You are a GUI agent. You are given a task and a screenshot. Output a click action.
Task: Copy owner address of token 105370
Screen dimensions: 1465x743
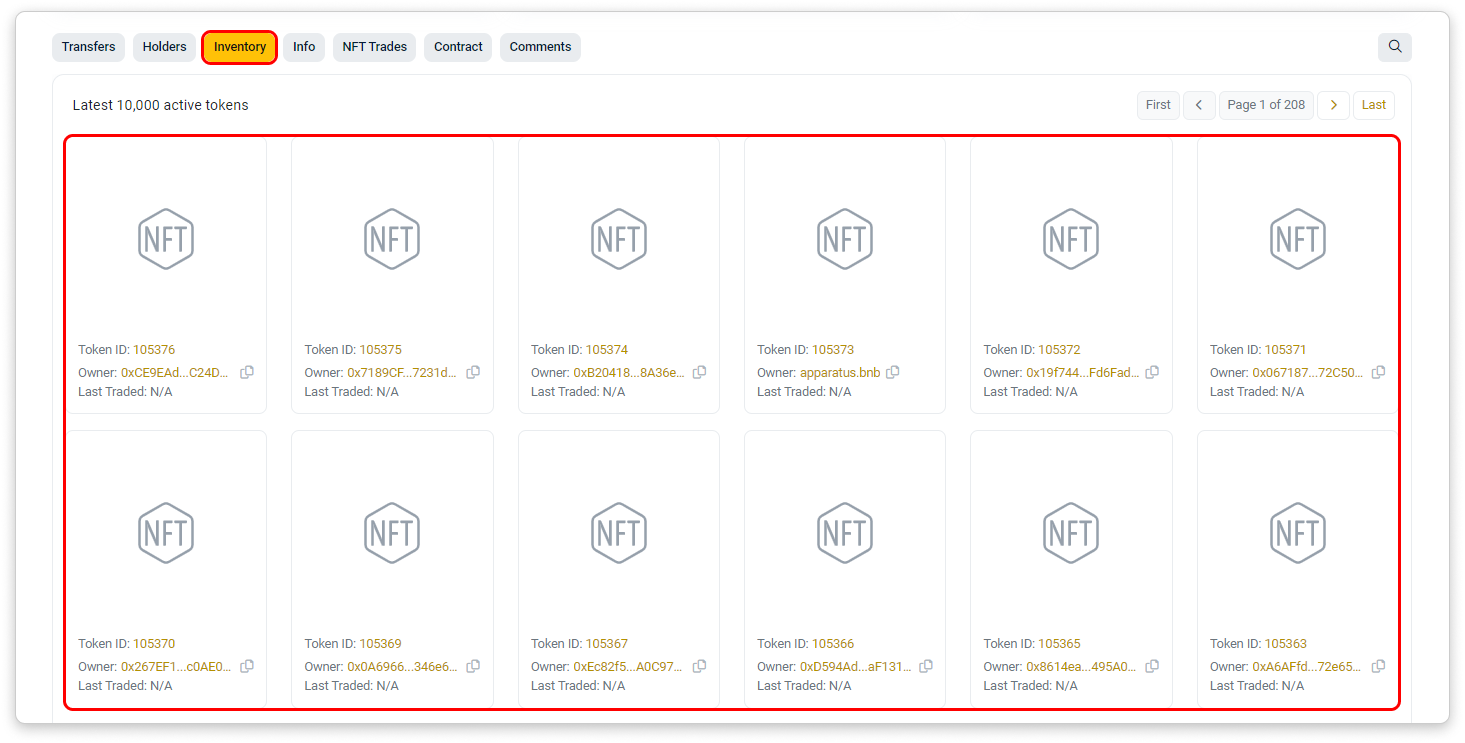[247, 666]
